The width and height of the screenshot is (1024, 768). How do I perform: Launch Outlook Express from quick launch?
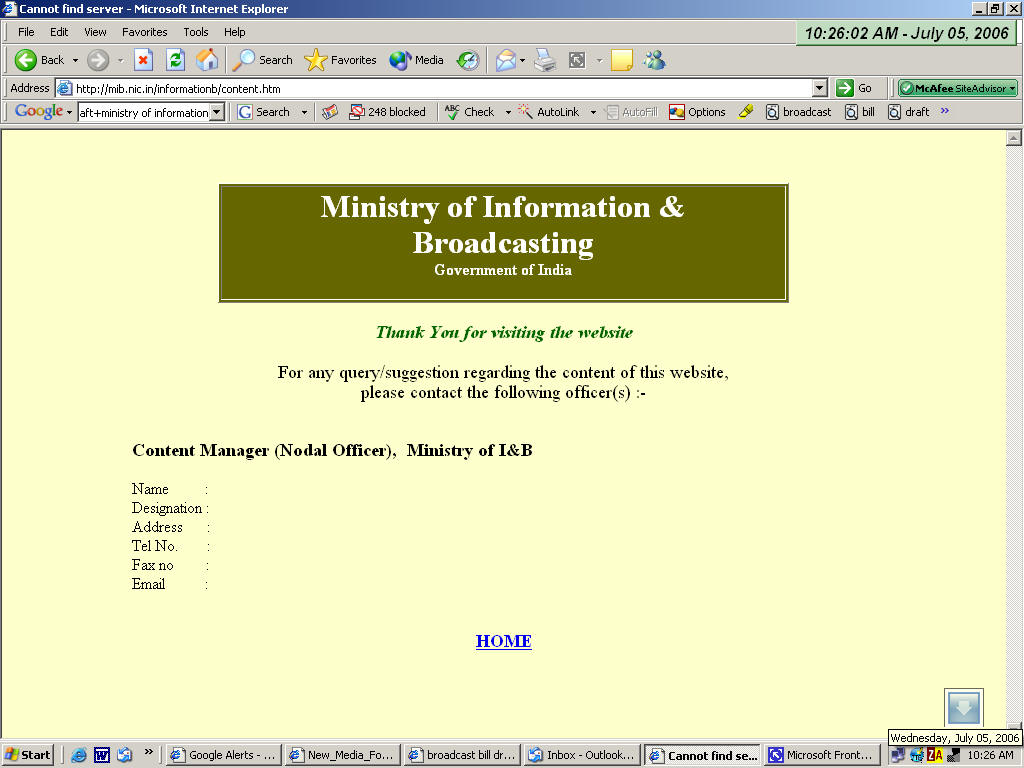coord(125,755)
